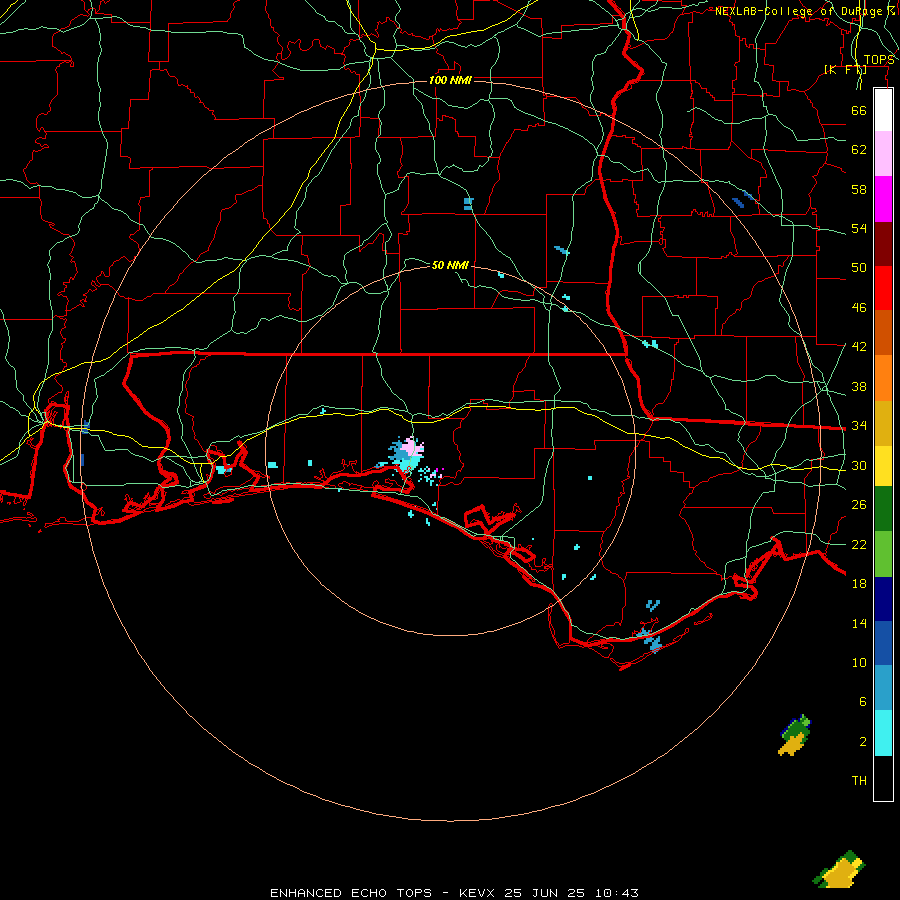
Task: Click the '54' legend value
Action: pyautogui.click(x=859, y=228)
